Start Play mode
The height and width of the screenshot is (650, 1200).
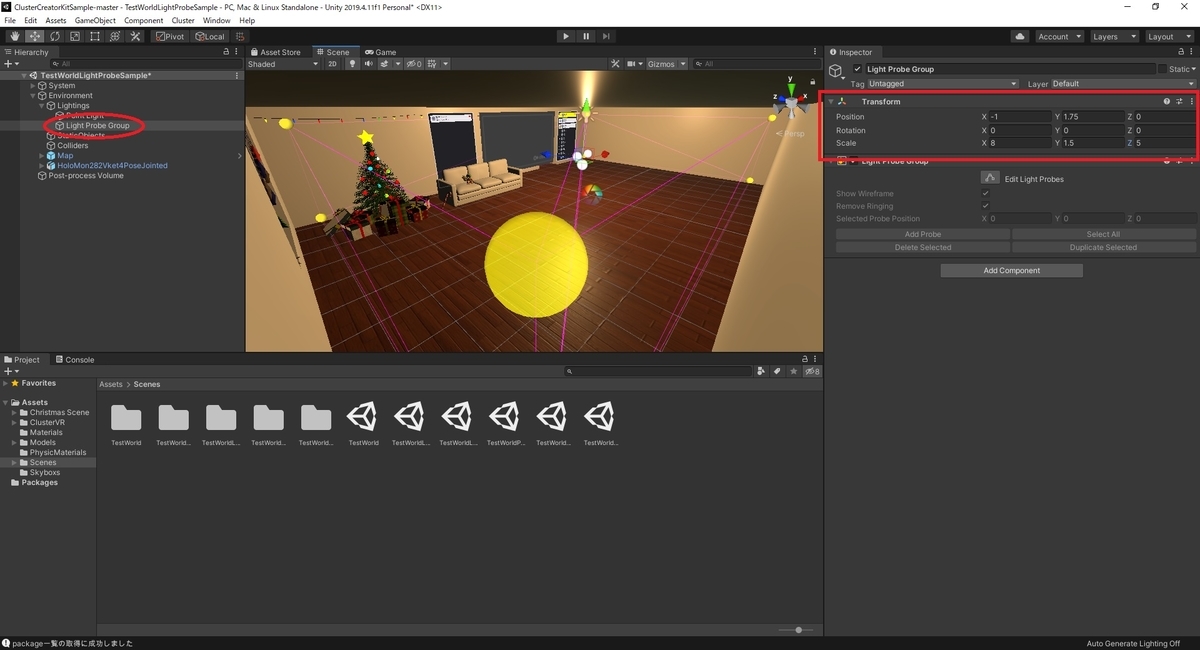565,36
